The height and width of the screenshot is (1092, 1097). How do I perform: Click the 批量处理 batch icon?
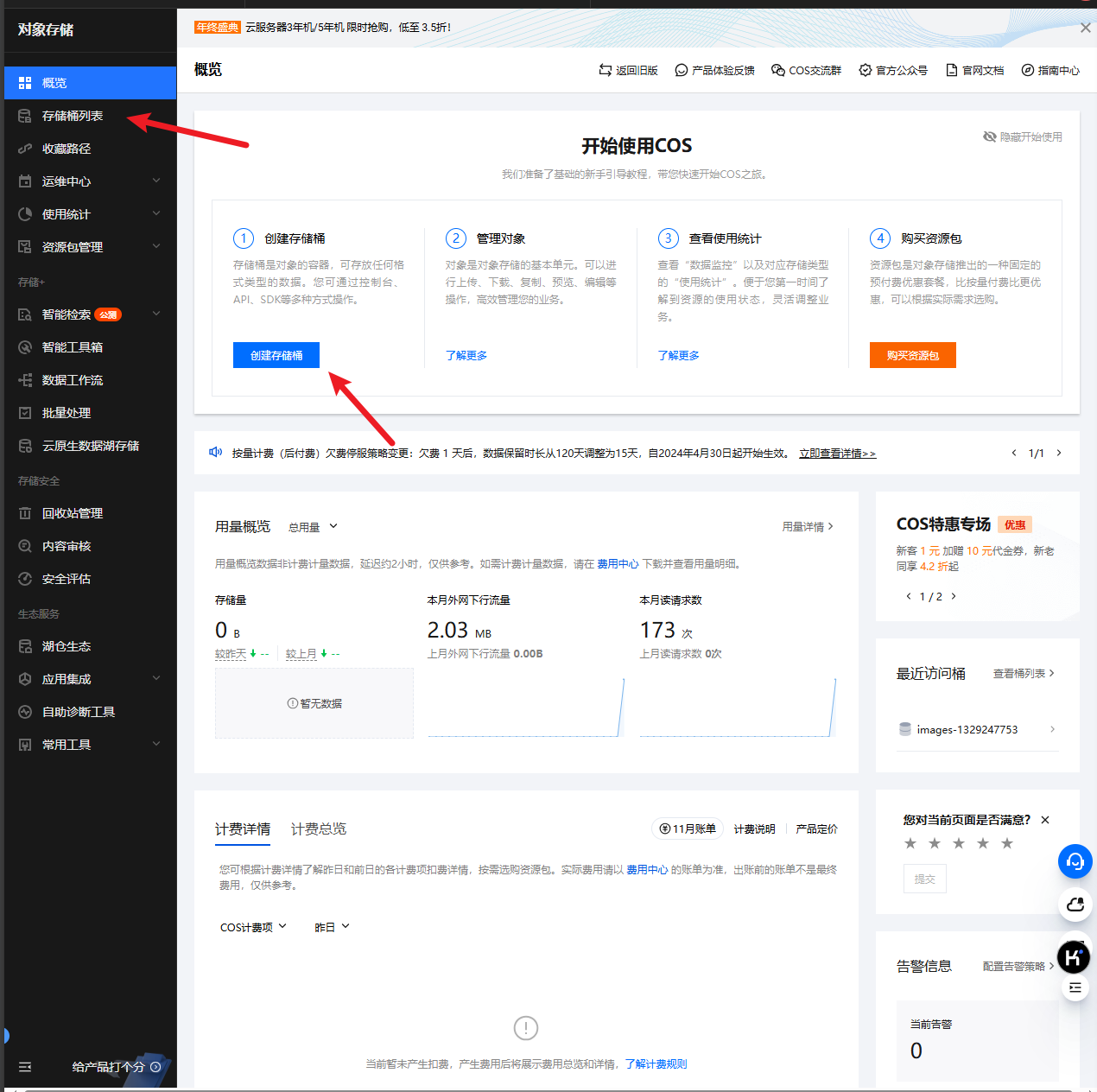click(25, 413)
